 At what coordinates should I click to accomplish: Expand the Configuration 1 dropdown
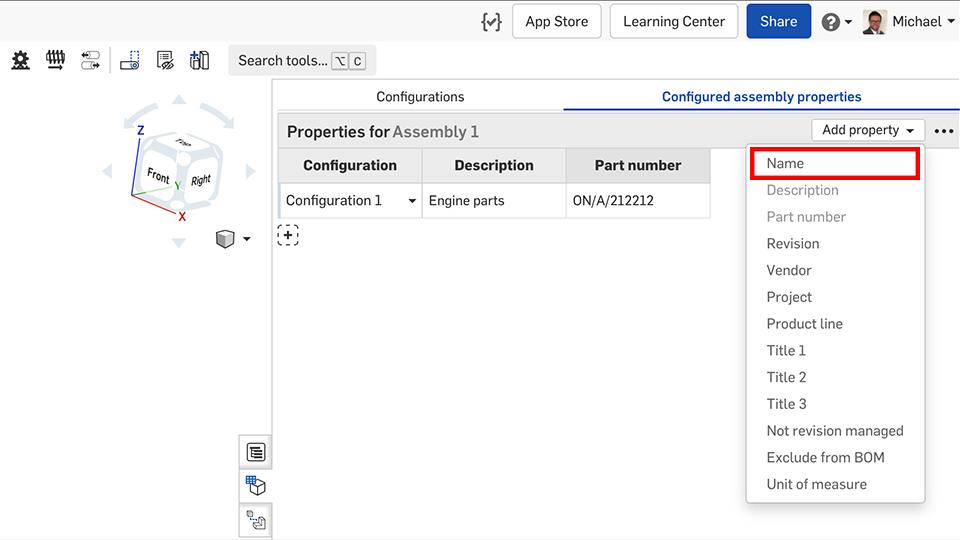click(x=411, y=201)
